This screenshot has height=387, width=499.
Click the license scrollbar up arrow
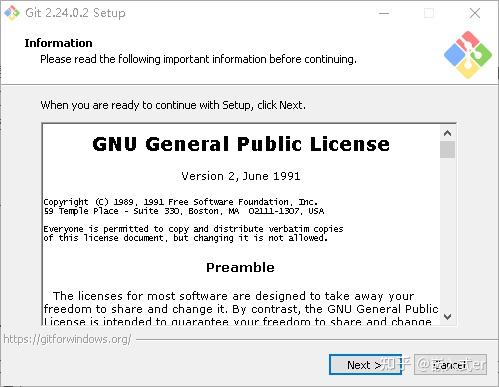coord(447,133)
